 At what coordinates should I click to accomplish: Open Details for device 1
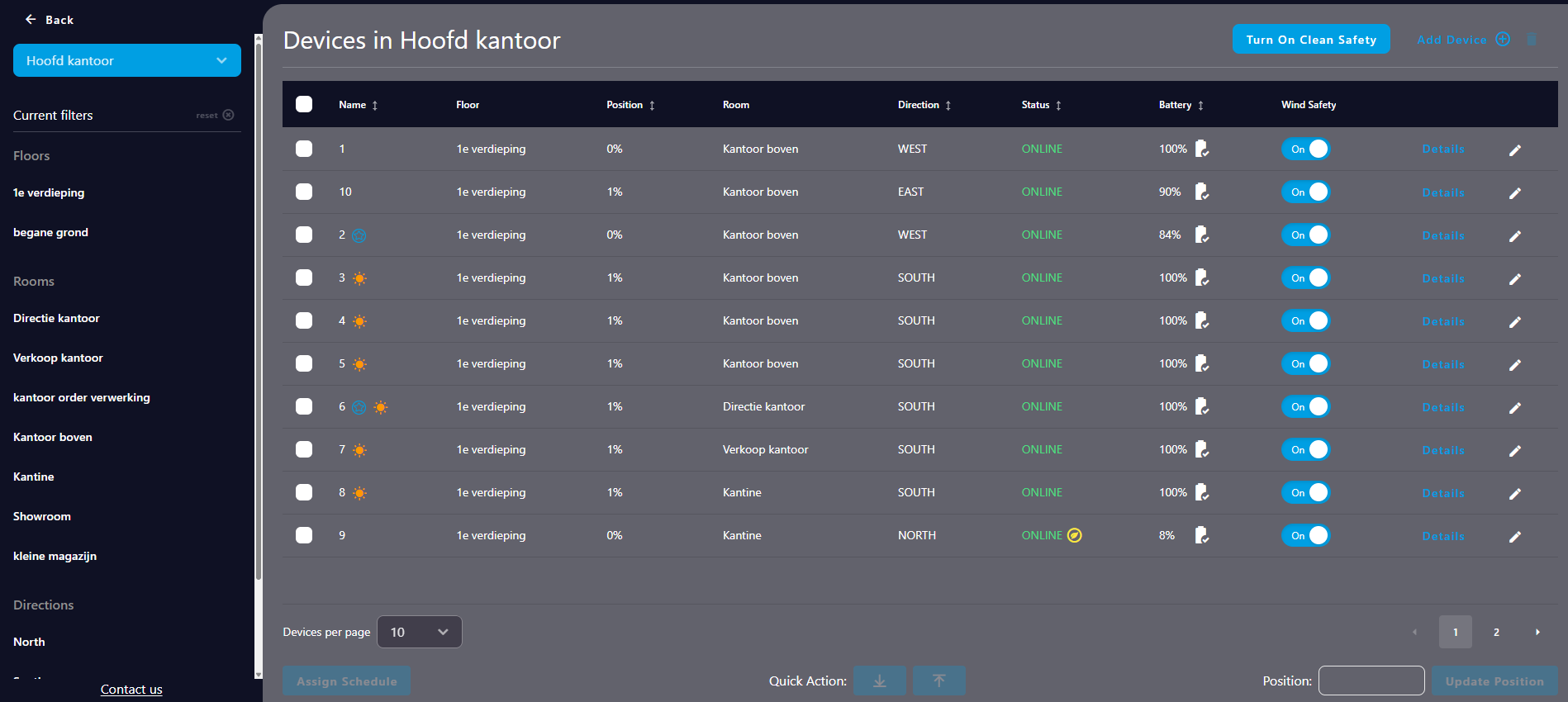[1443, 149]
